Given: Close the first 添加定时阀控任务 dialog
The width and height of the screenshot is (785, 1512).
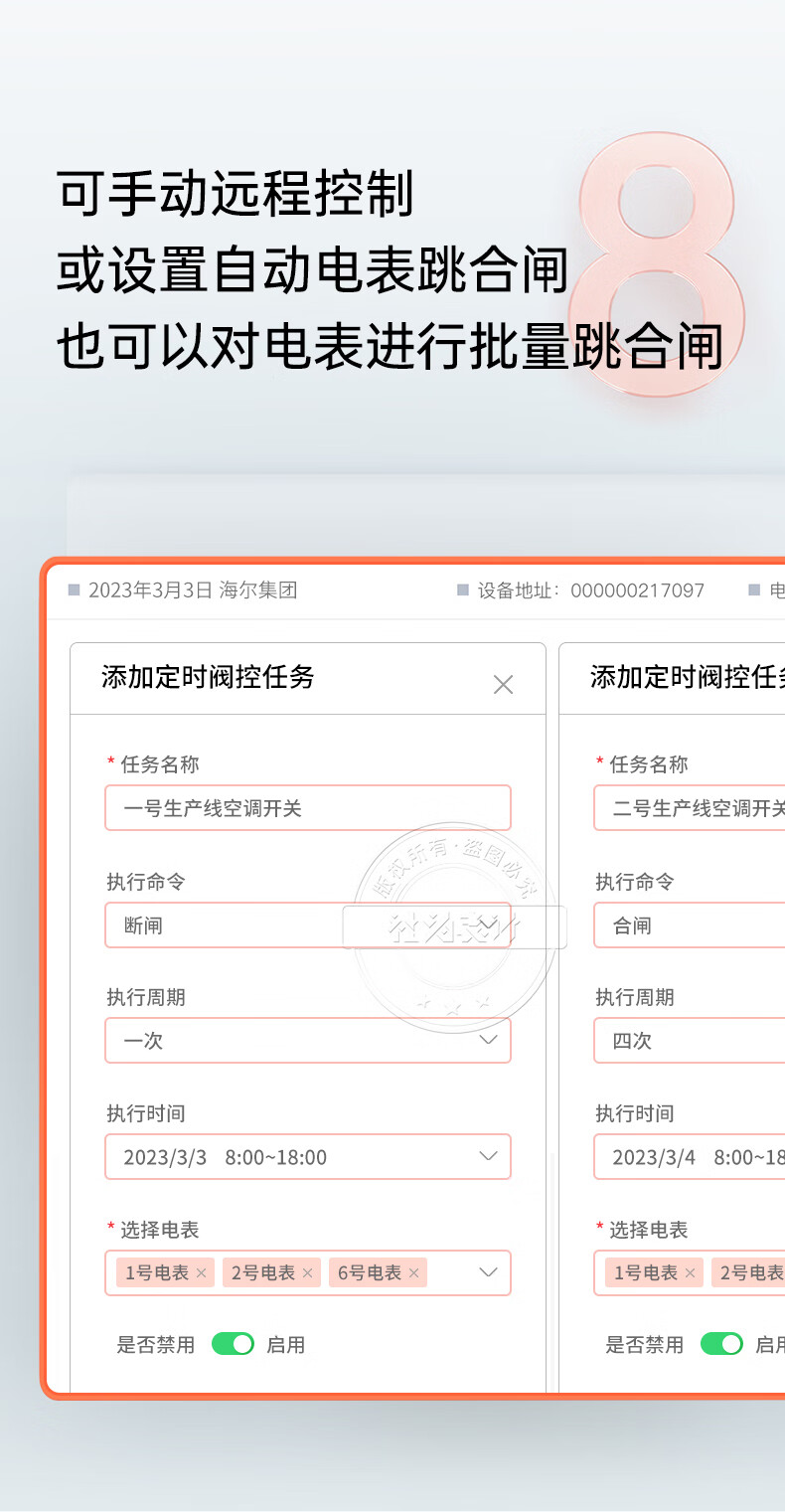Looking at the screenshot, I should [x=503, y=684].
